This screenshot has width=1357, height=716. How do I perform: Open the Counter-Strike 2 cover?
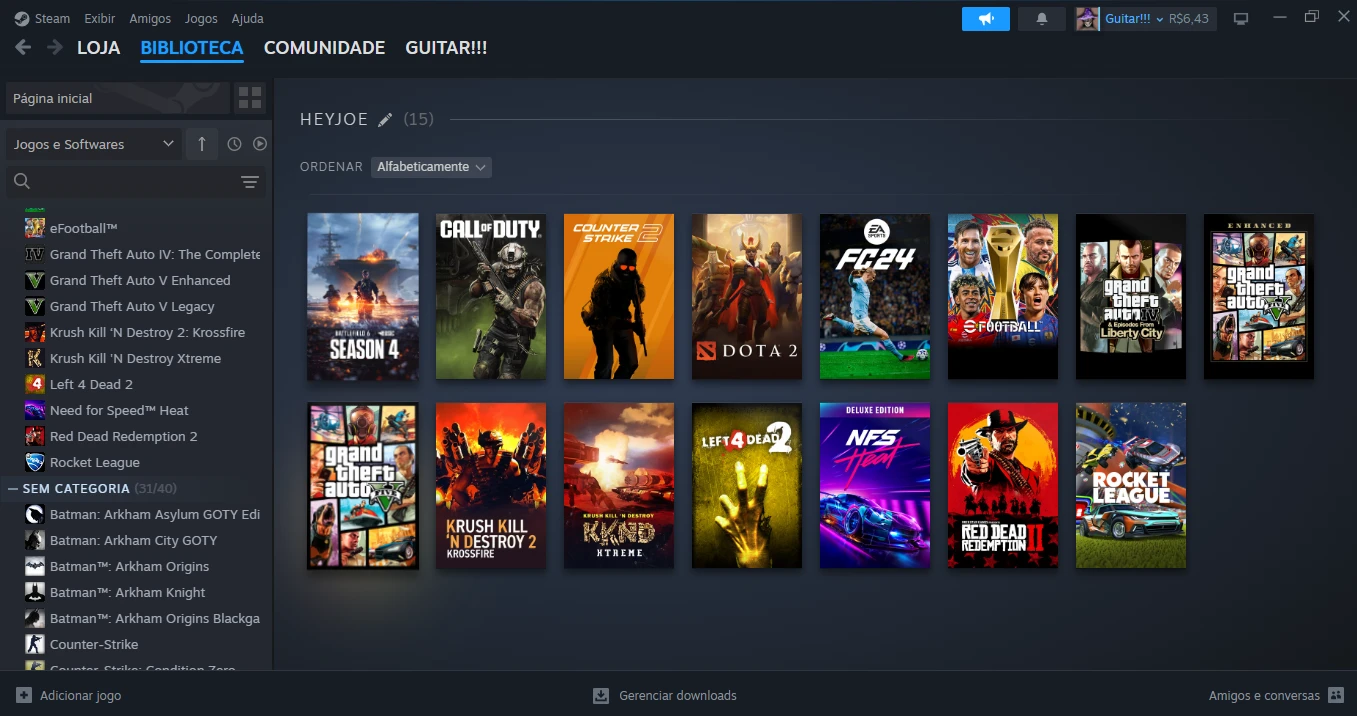619,296
